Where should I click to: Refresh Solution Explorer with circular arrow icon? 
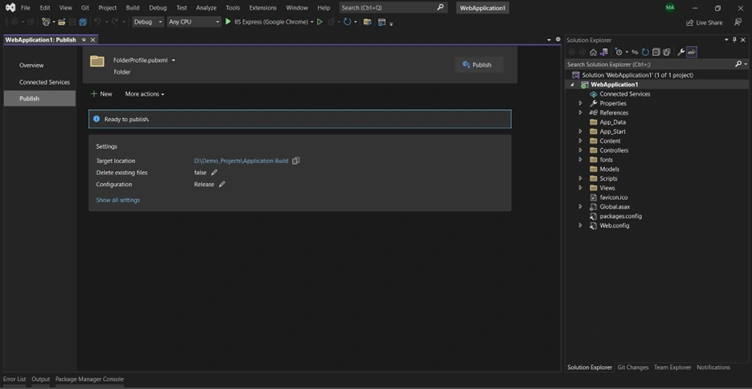coord(646,52)
